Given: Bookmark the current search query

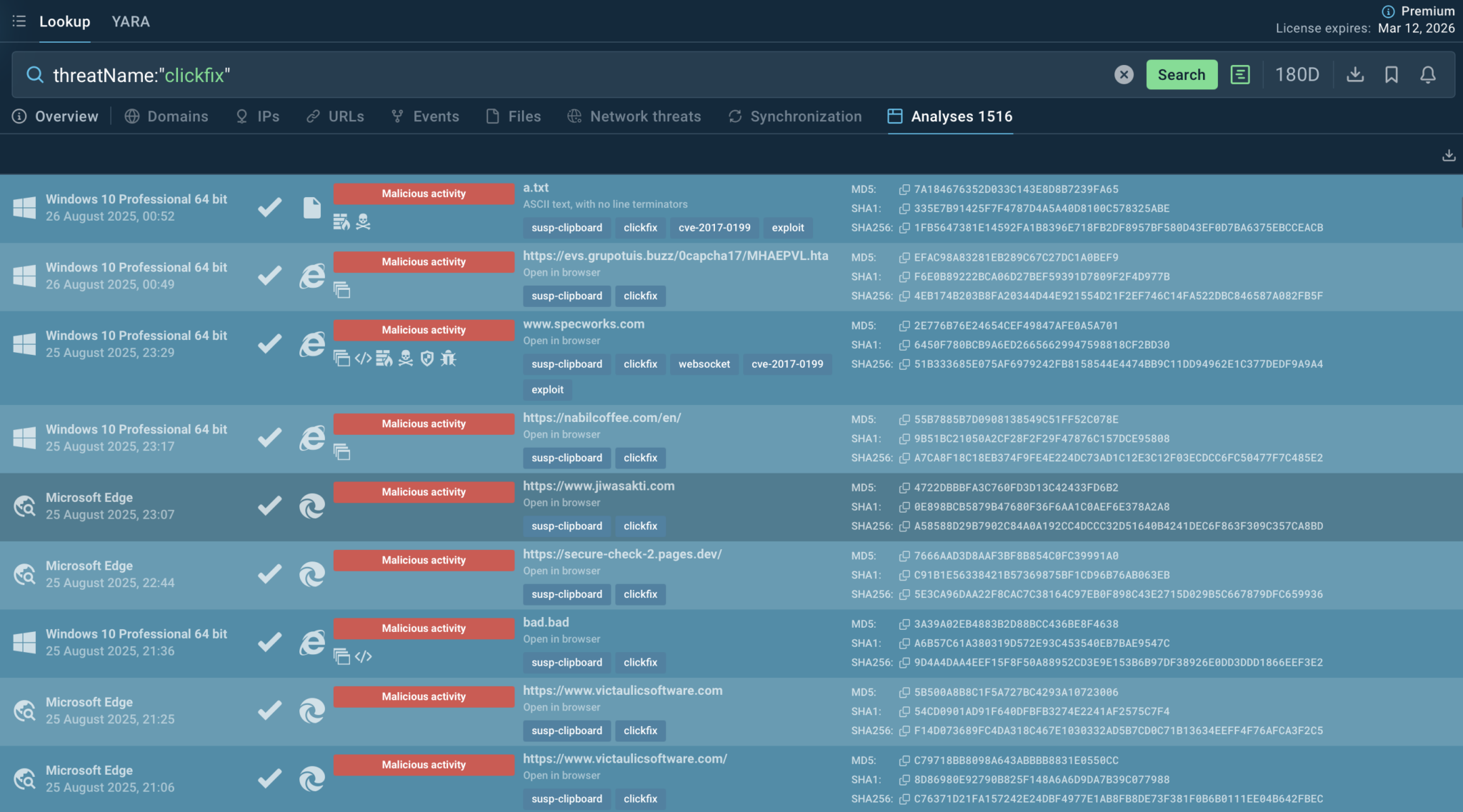Looking at the screenshot, I should (x=1391, y=75).
